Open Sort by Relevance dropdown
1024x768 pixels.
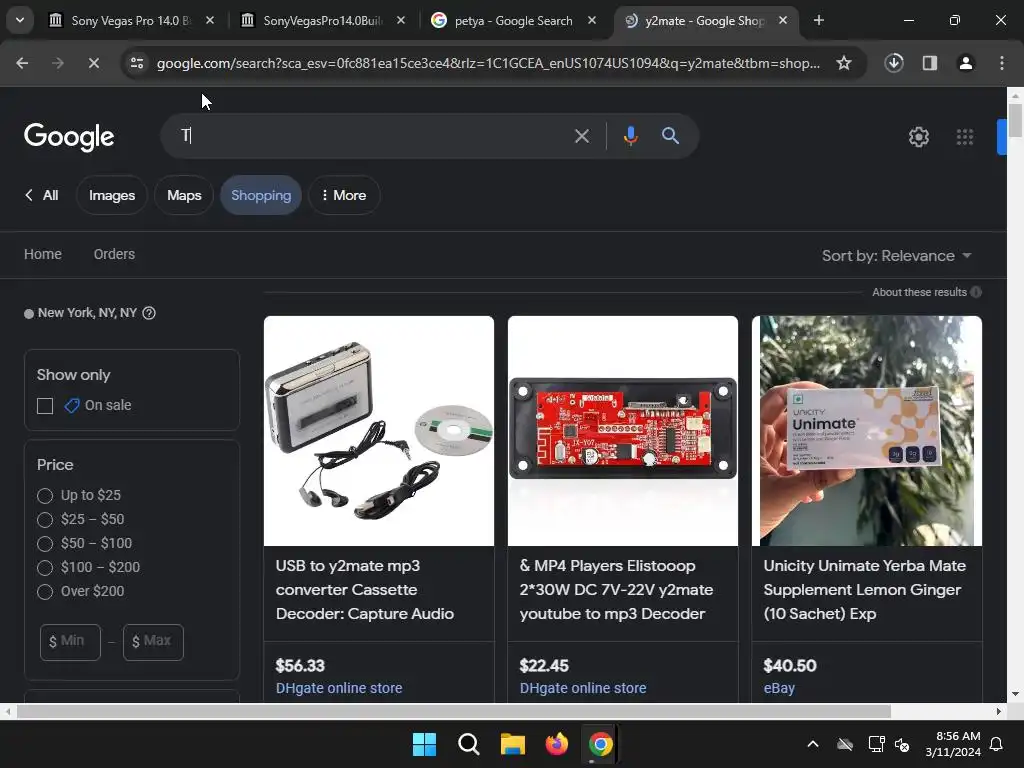896,256
